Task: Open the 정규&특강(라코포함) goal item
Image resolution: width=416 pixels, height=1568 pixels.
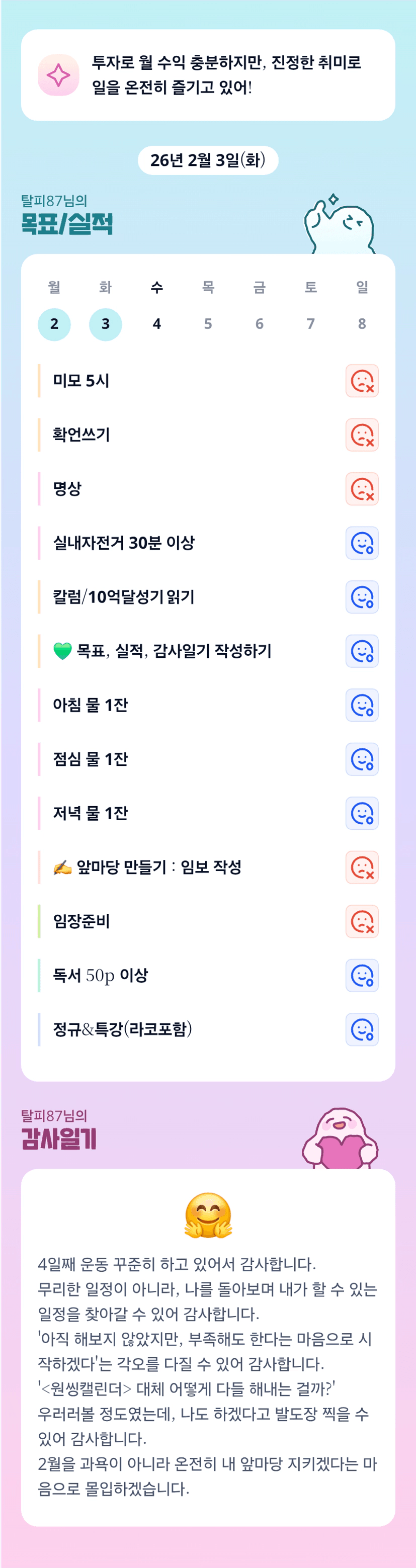Action: (122, 1029)
